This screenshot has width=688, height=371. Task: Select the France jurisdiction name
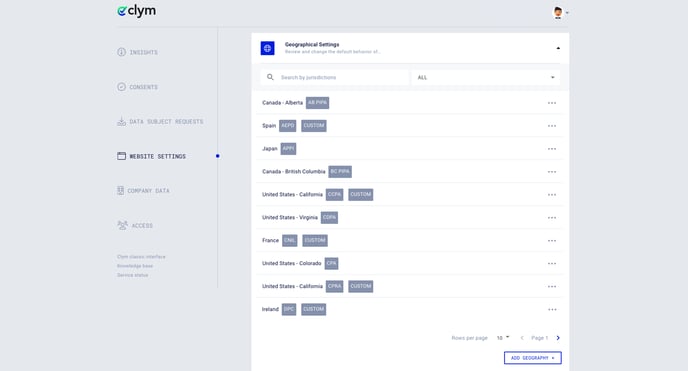270,240
